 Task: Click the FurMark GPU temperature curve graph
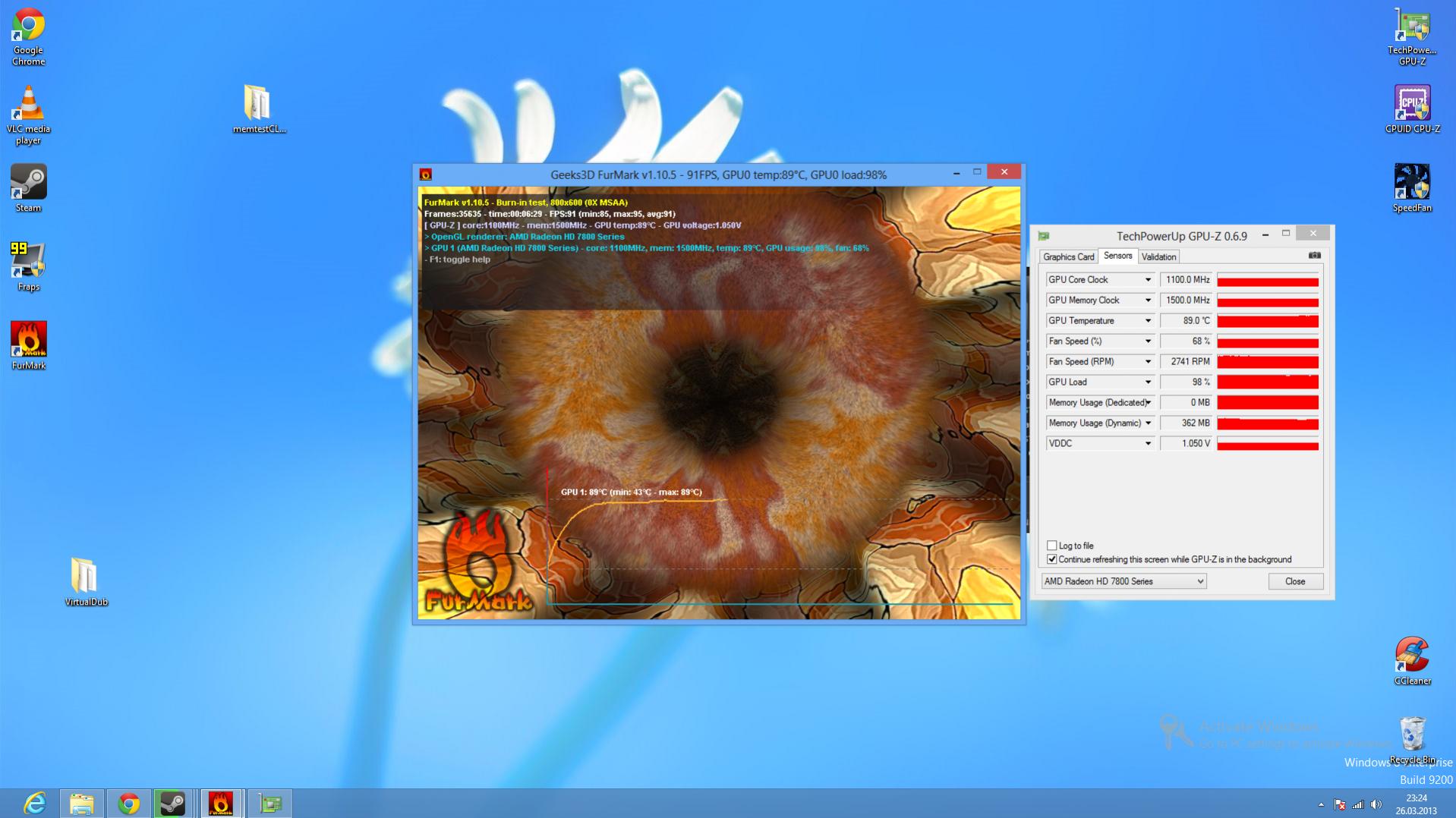(780, 536)
